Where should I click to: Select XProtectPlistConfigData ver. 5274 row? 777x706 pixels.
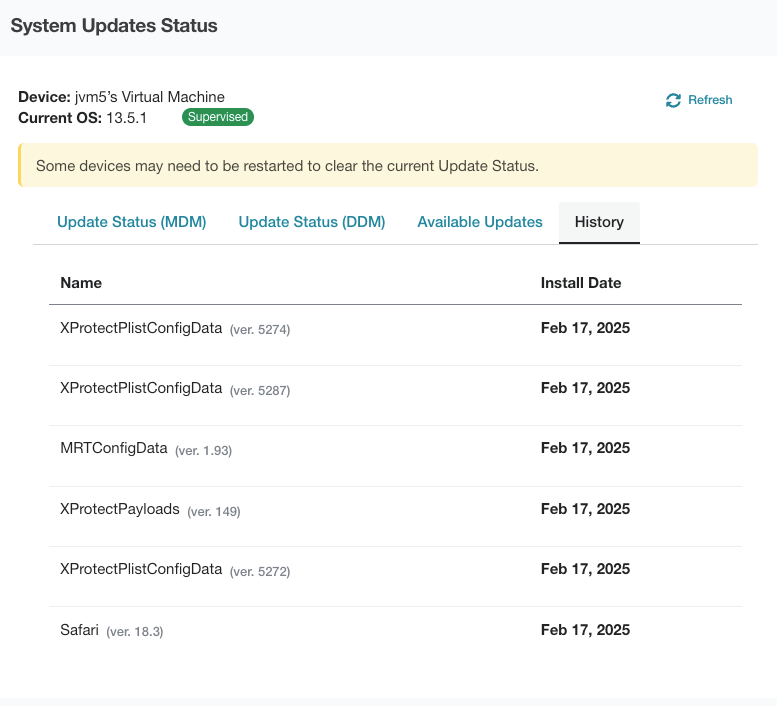click(395, 335)
